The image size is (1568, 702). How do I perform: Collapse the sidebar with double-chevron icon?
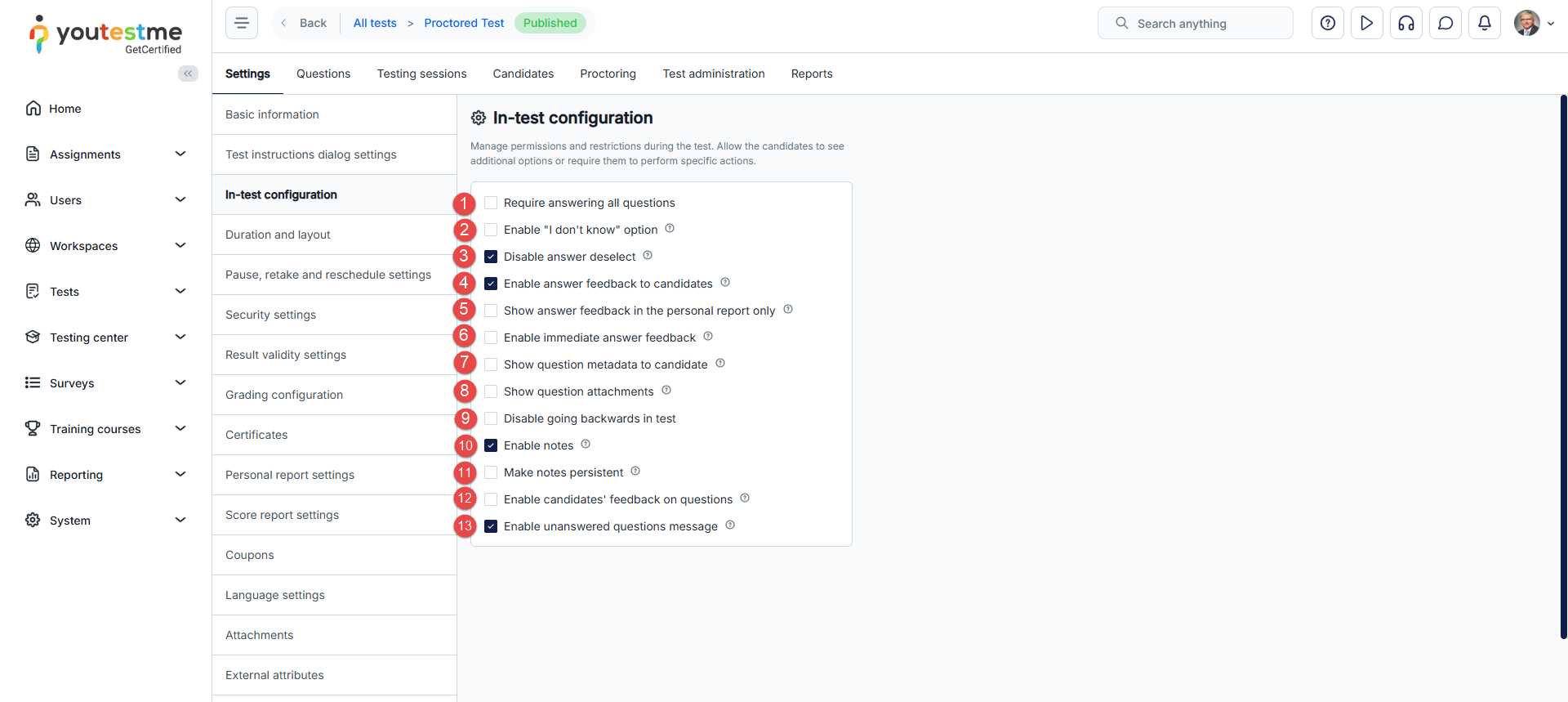[x=188, y=74]
